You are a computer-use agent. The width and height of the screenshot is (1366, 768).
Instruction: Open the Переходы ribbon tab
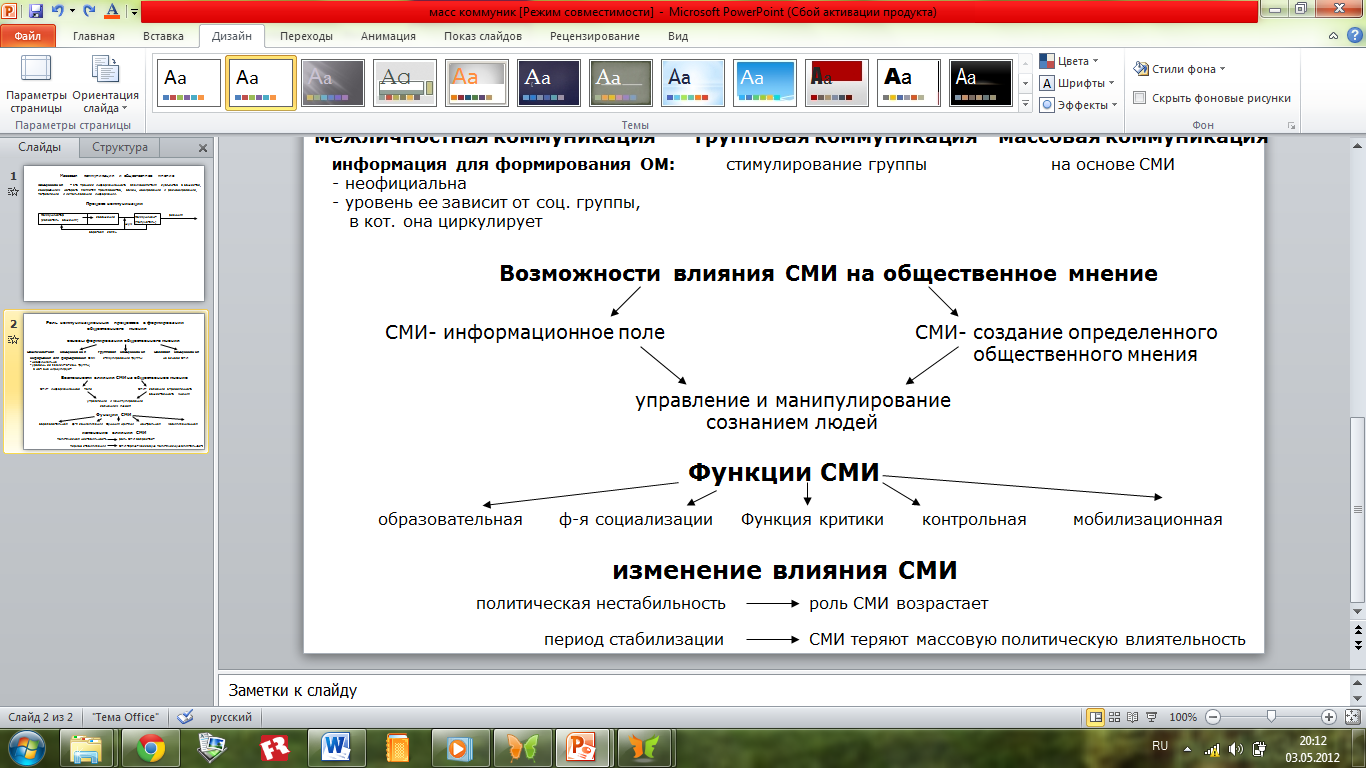click(306, 36)
